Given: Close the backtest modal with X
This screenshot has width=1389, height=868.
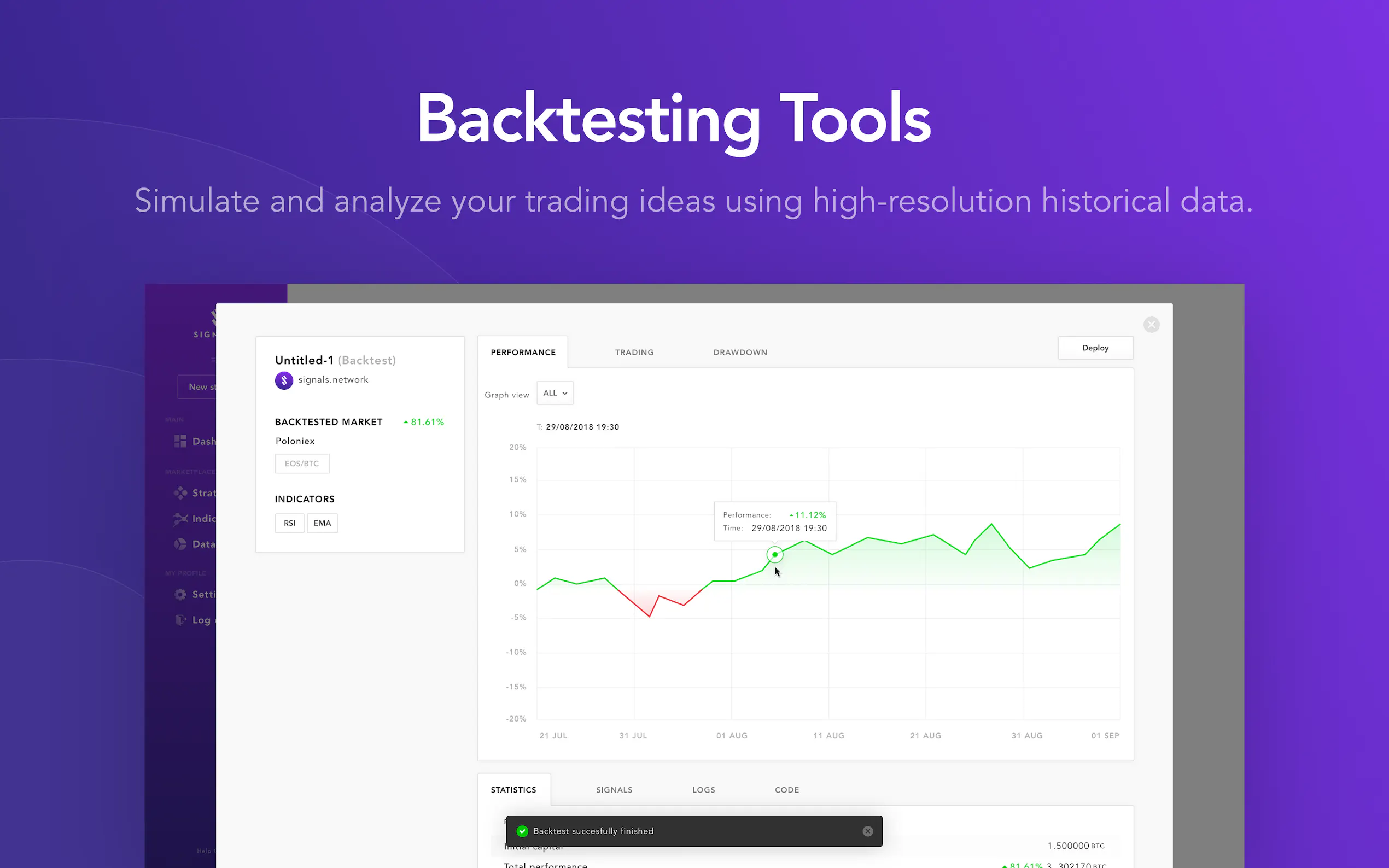Looking at the screenshot, I should coord(1151,325).
